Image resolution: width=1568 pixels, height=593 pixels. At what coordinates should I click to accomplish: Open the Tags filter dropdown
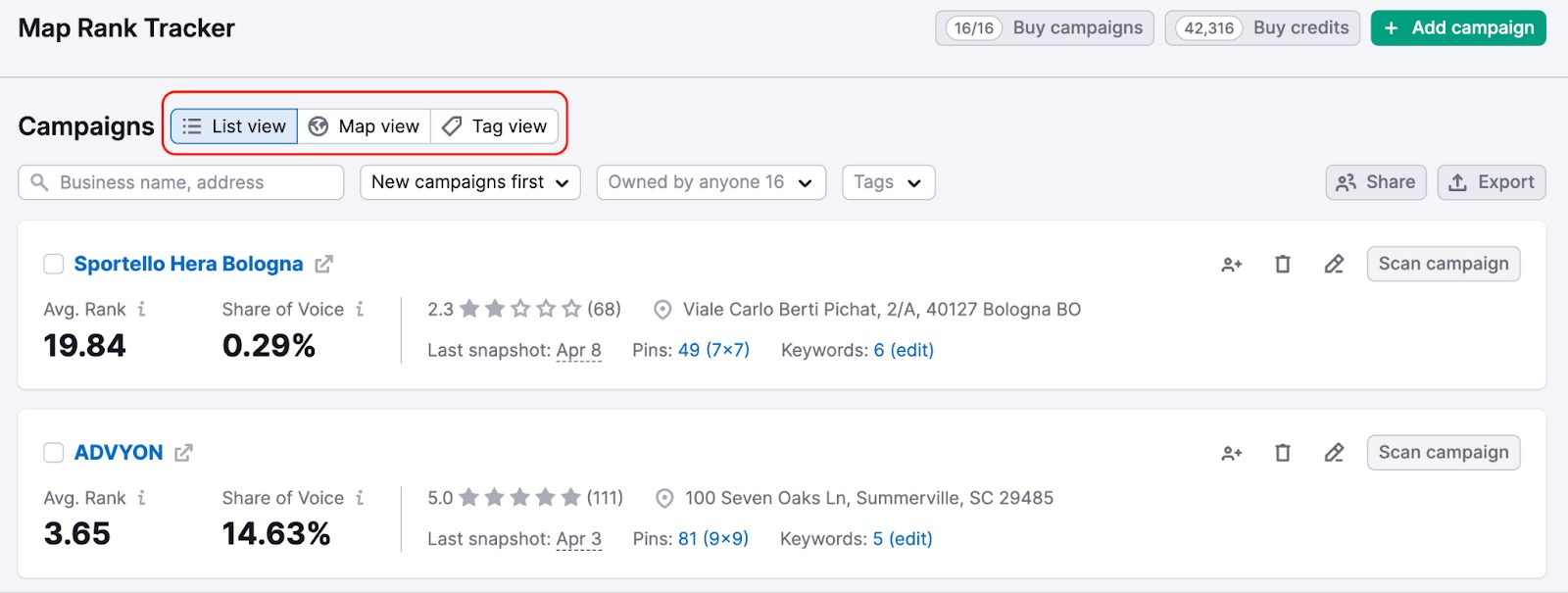(888, 182)
